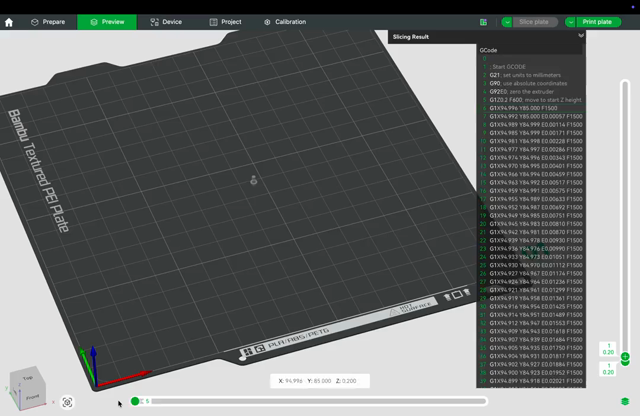Screen dimensions: 640x416
Task: Open the Device tab
Action: tap(166, 22)
